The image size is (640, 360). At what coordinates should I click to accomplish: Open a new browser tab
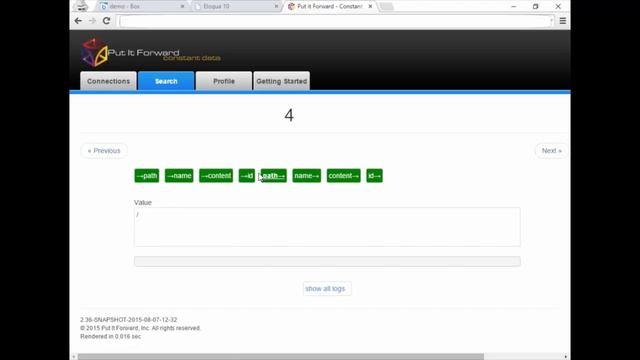coord(386,7)
